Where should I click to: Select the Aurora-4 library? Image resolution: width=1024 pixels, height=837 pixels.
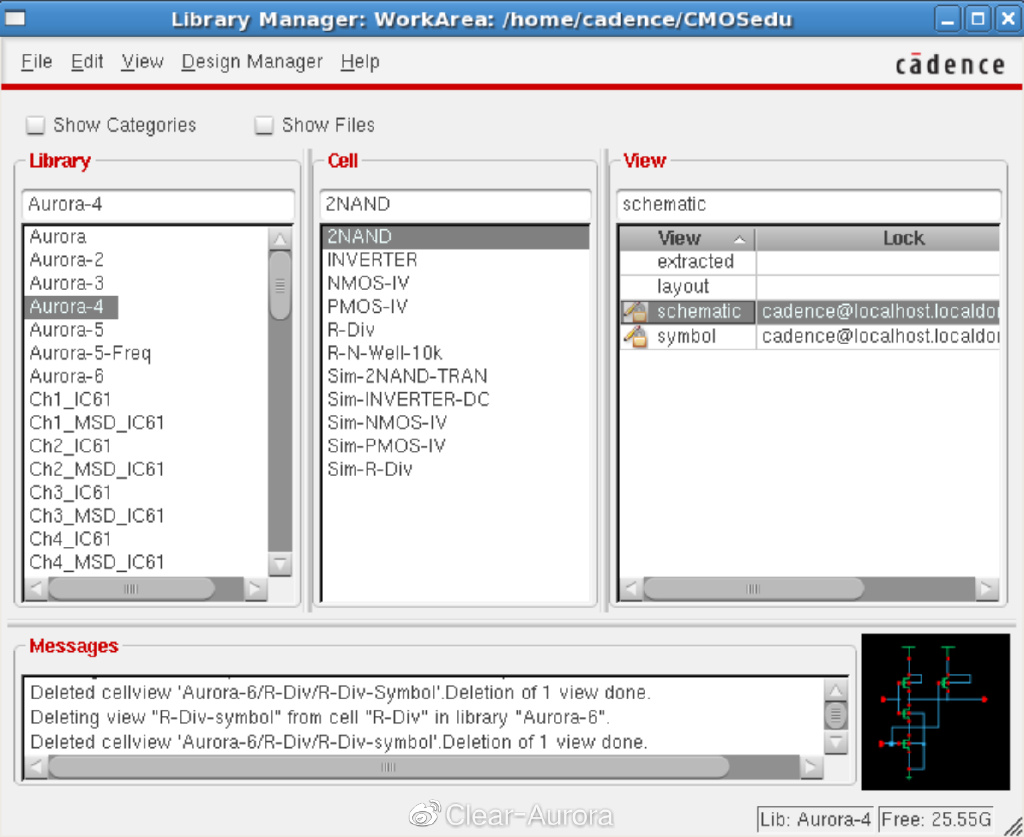71,307
